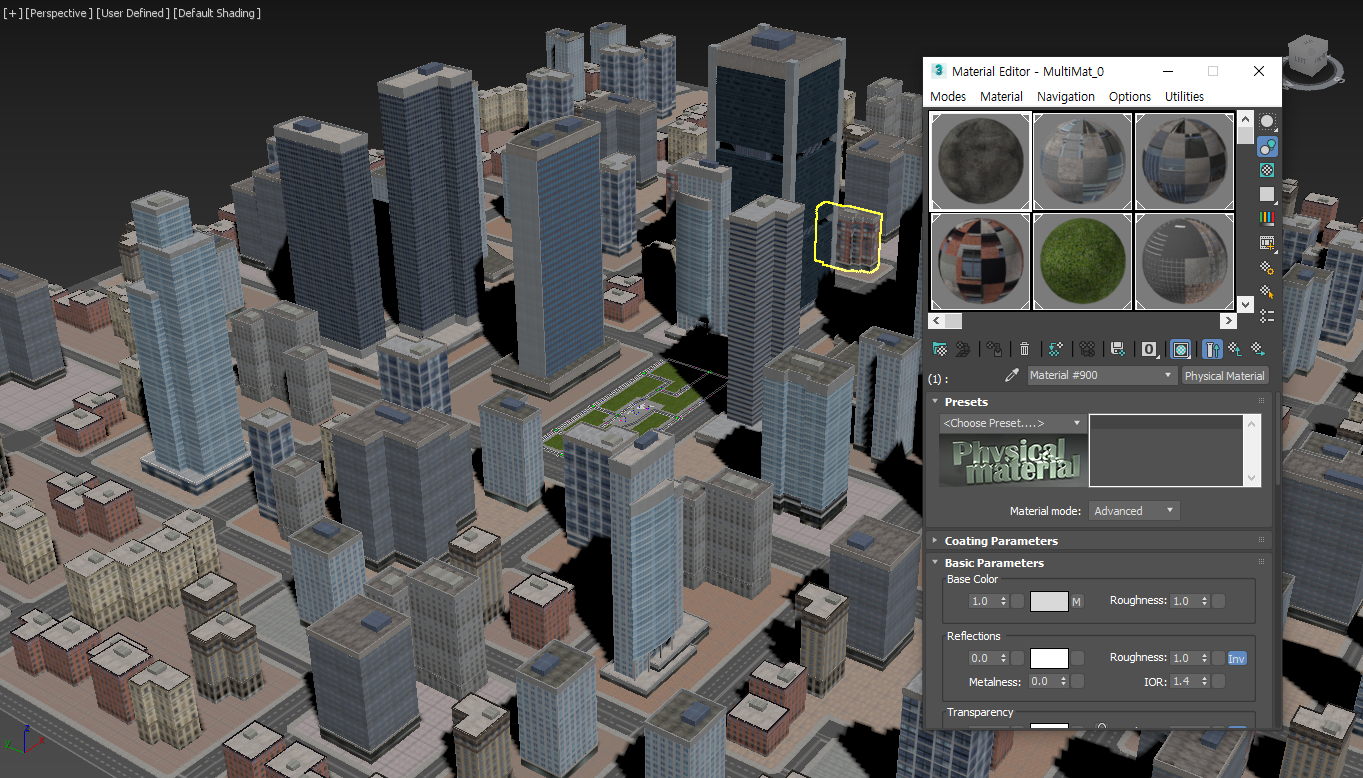
Task: Click the 3ds Max logo in Material Editor
Action: coord(938,71)
